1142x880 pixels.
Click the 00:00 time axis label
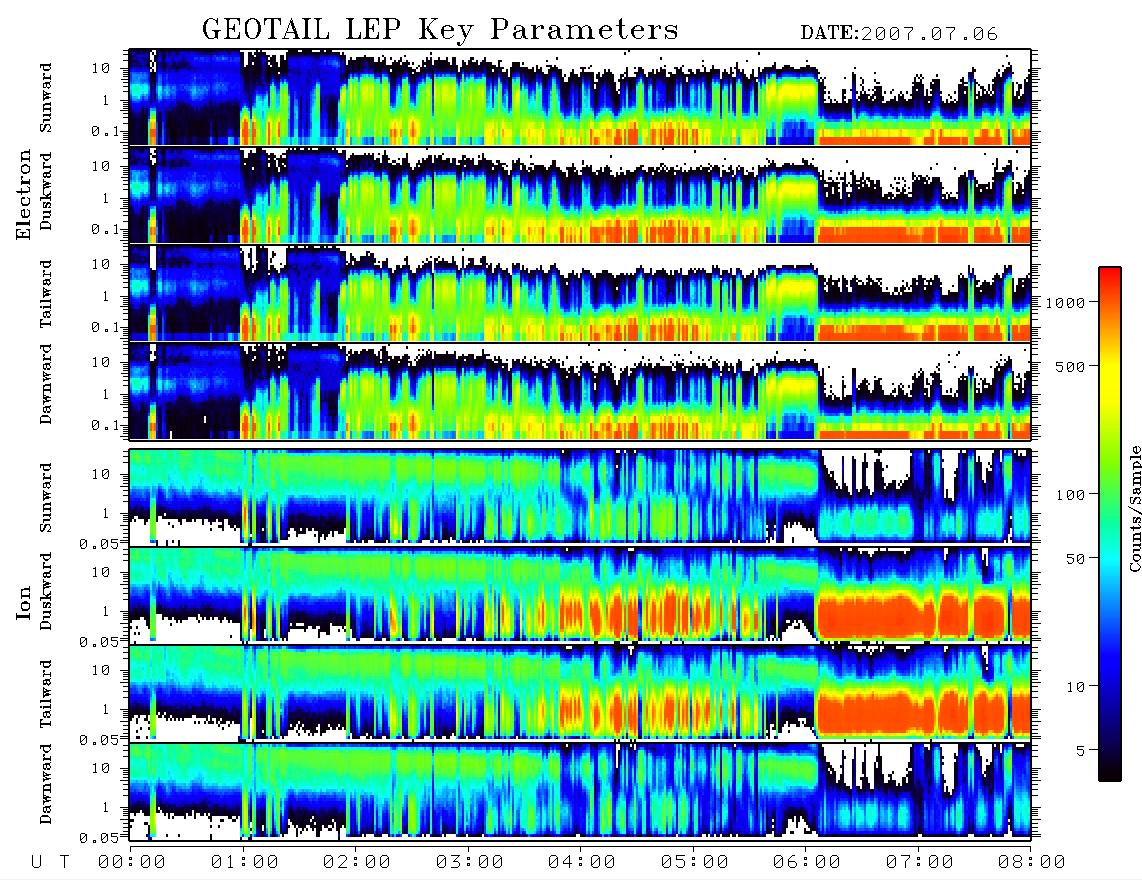click(x=132, y=862)
